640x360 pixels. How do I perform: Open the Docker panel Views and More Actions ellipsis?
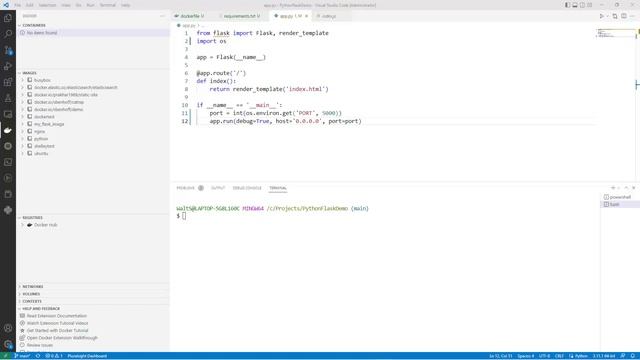pyautogui.click(x=162, y=16)
